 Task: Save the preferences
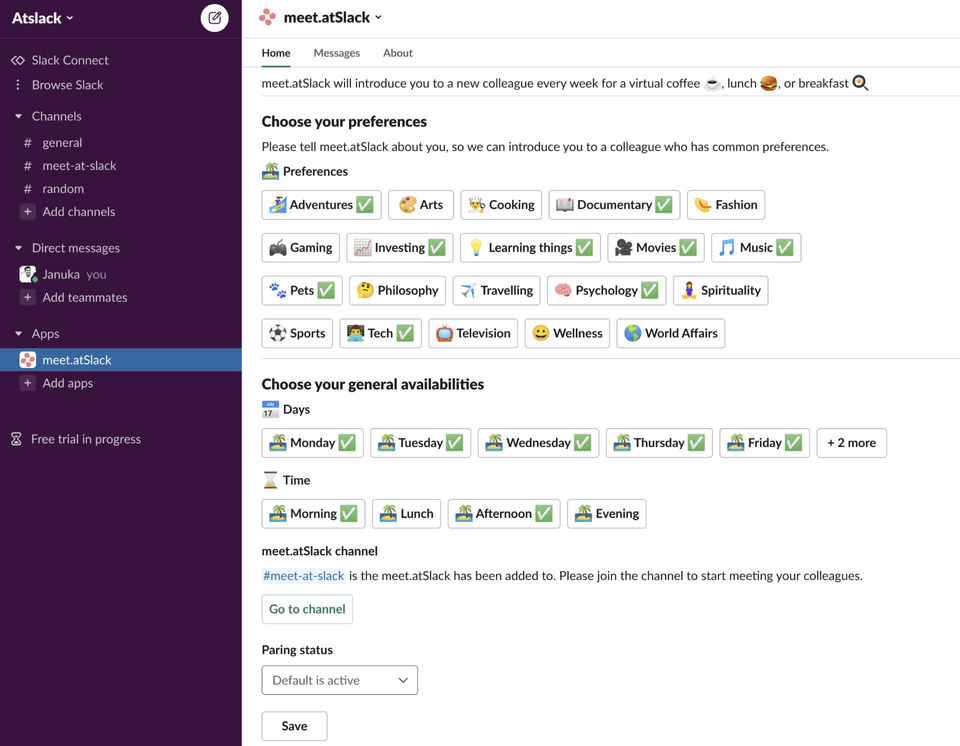pyautogui.click(x=294, y=726)
